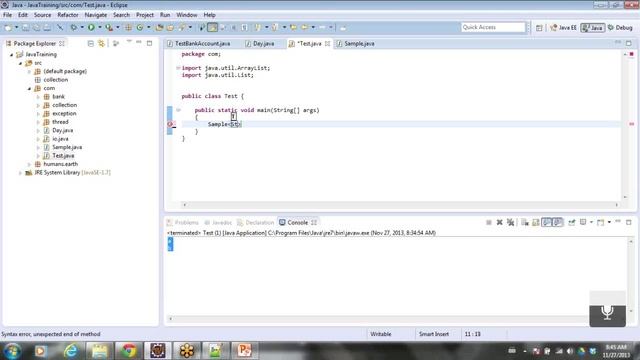Click the Quick Access search field
This screenshot has width=640, height=360.
(493, 27)
